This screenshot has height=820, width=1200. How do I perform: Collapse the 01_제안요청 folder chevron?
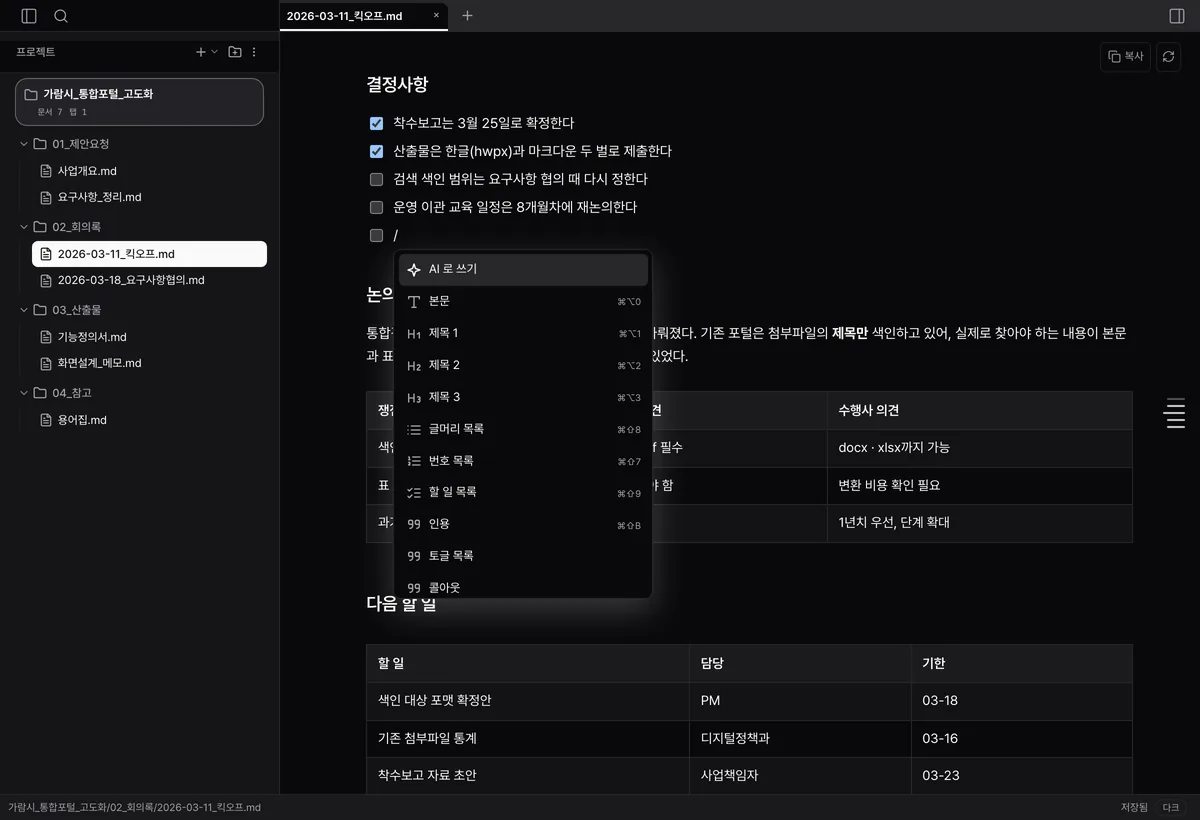[x=24, y=144]
